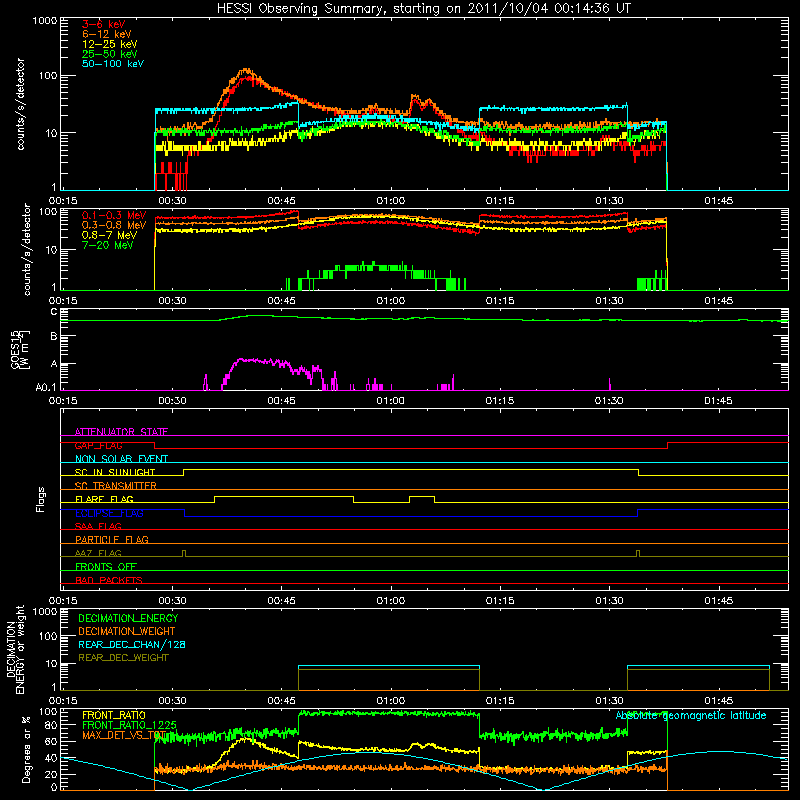This screenshot has height=800, width=800.
Task: Click the MAX_DET_VS_TOT legend entry
Action: 126,735
